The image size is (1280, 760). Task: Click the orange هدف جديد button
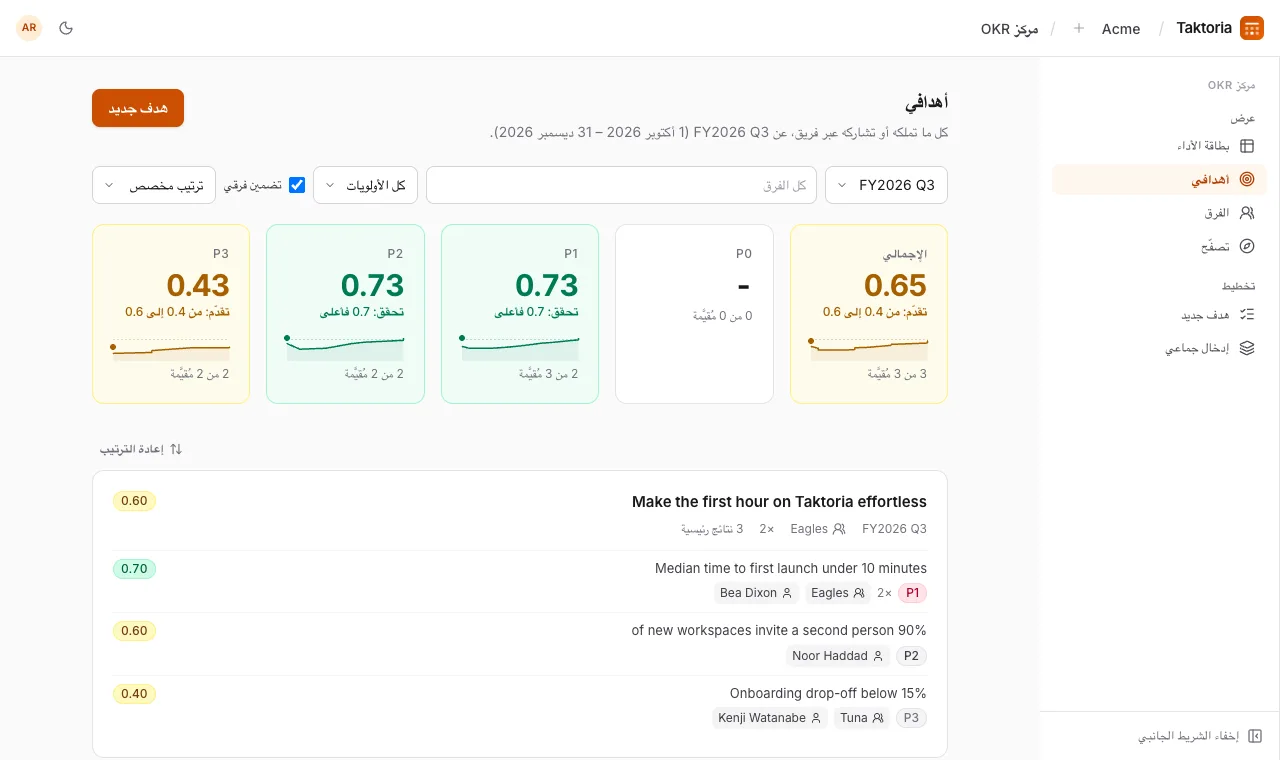point(138,108)
